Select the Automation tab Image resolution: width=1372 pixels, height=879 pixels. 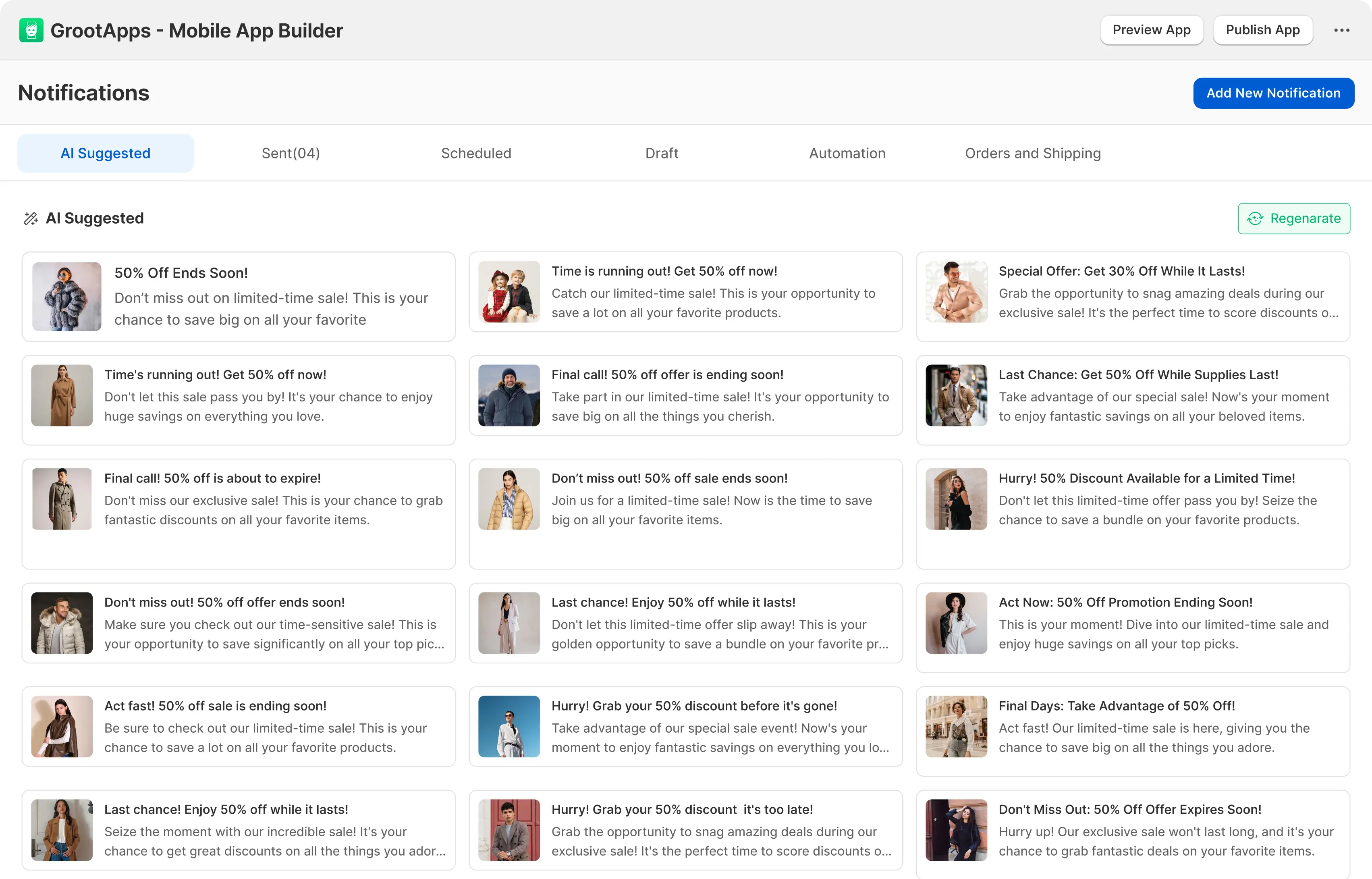tap(847, 153)
